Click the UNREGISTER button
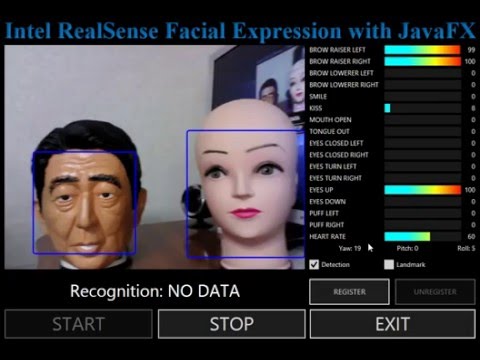Screen dimensions: 480x360 [x=435, y=292]
